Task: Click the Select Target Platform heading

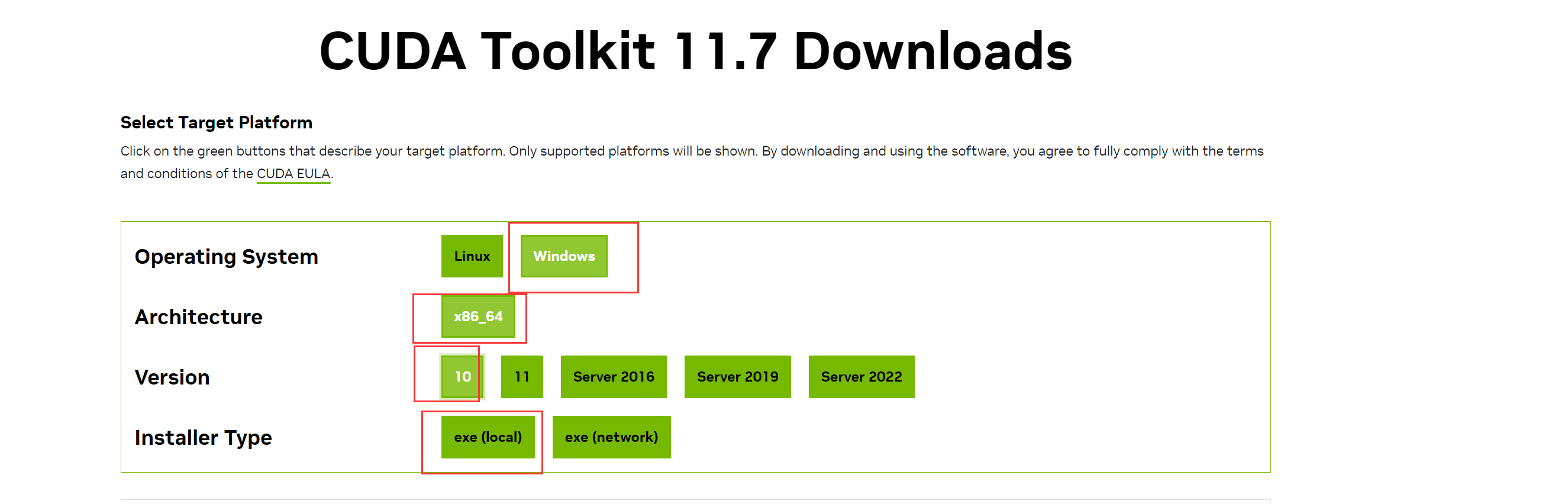Action: [x=216, y=123]
